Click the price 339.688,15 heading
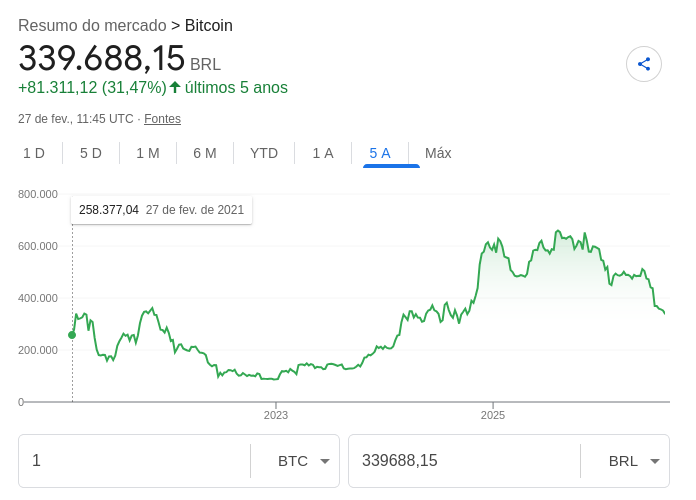The height and width of the screenshot is (500, 696). pos(102,58)
